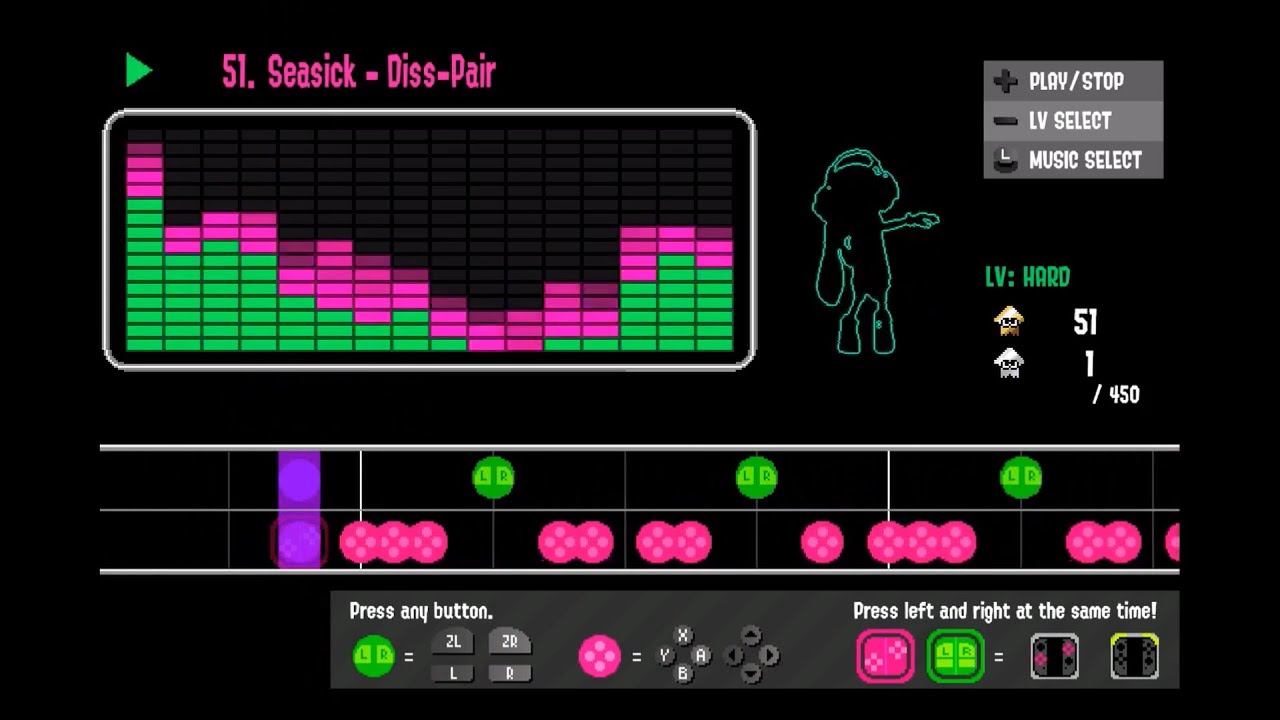Image resolution: width=1280 pixels, height=720 pixels.
Task: Click the 2L button in the legend
Action: tap(453, 642)
